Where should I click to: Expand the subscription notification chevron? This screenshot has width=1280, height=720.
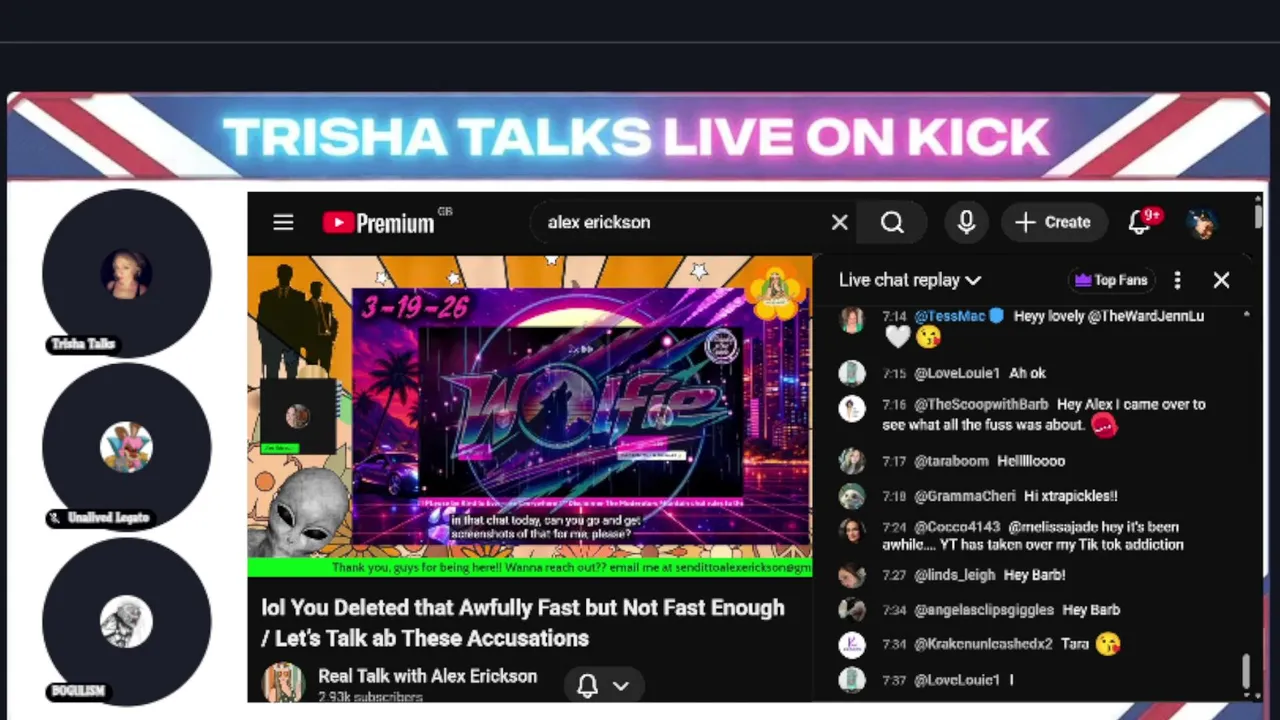(620, 685)
